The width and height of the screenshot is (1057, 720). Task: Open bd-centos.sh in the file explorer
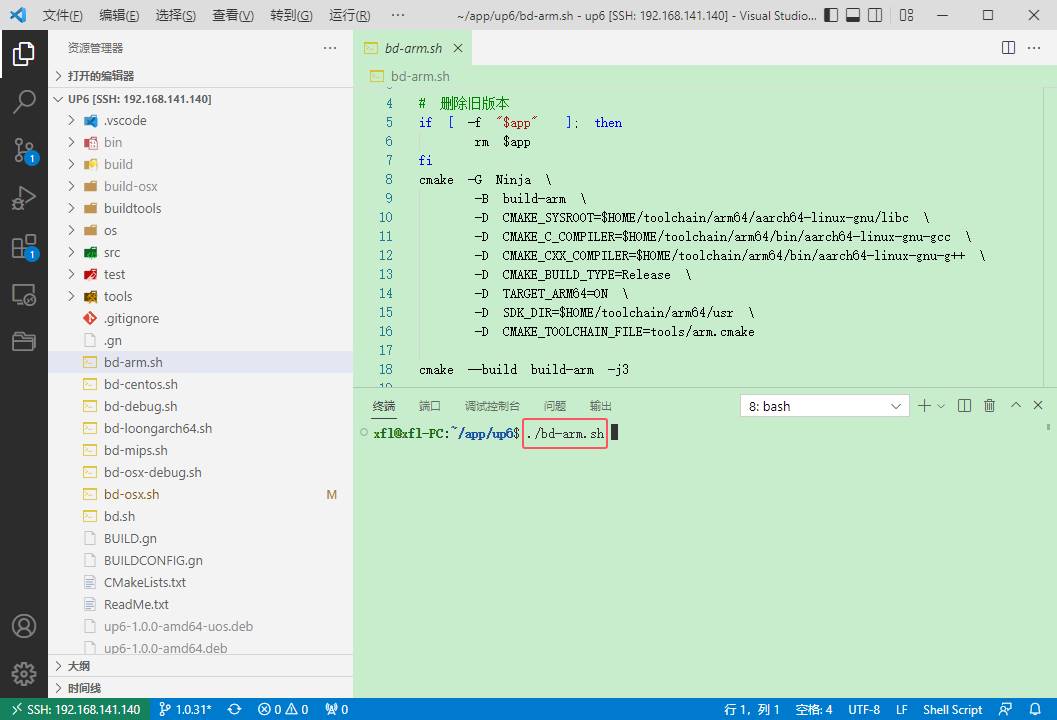(140, 384)
